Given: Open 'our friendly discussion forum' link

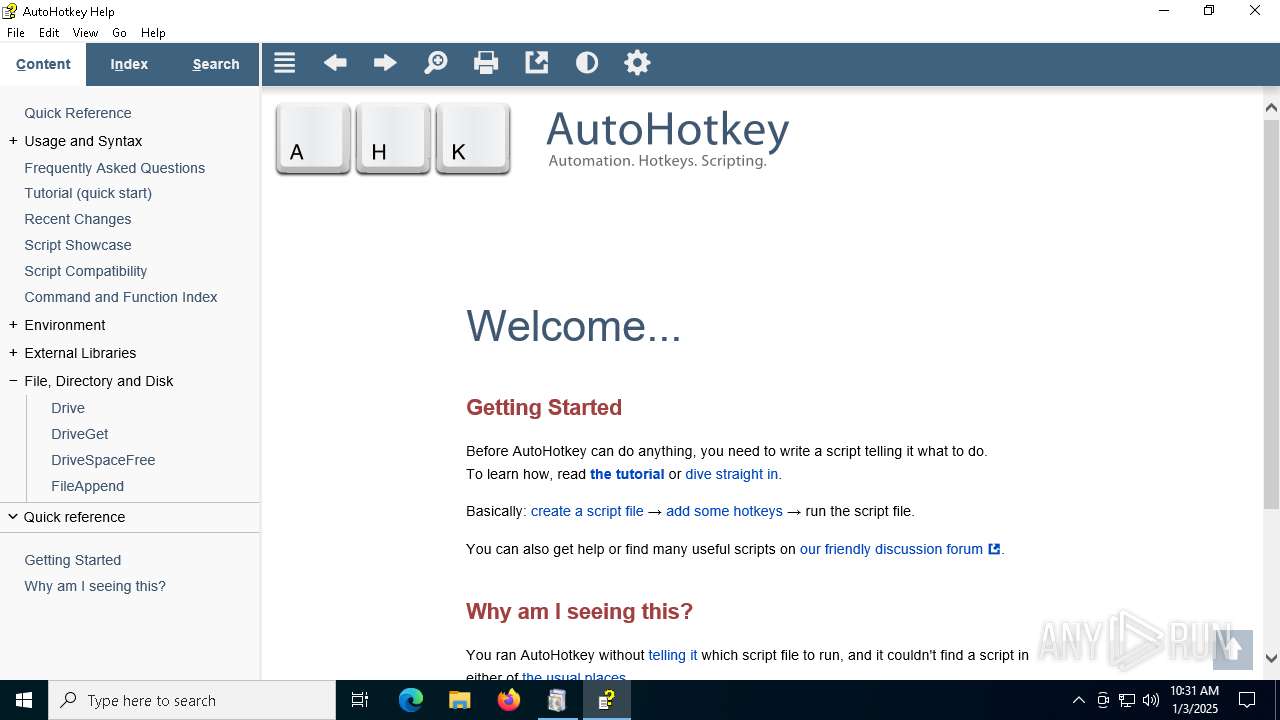Looking at the screenshot, I should pos(891,549).
